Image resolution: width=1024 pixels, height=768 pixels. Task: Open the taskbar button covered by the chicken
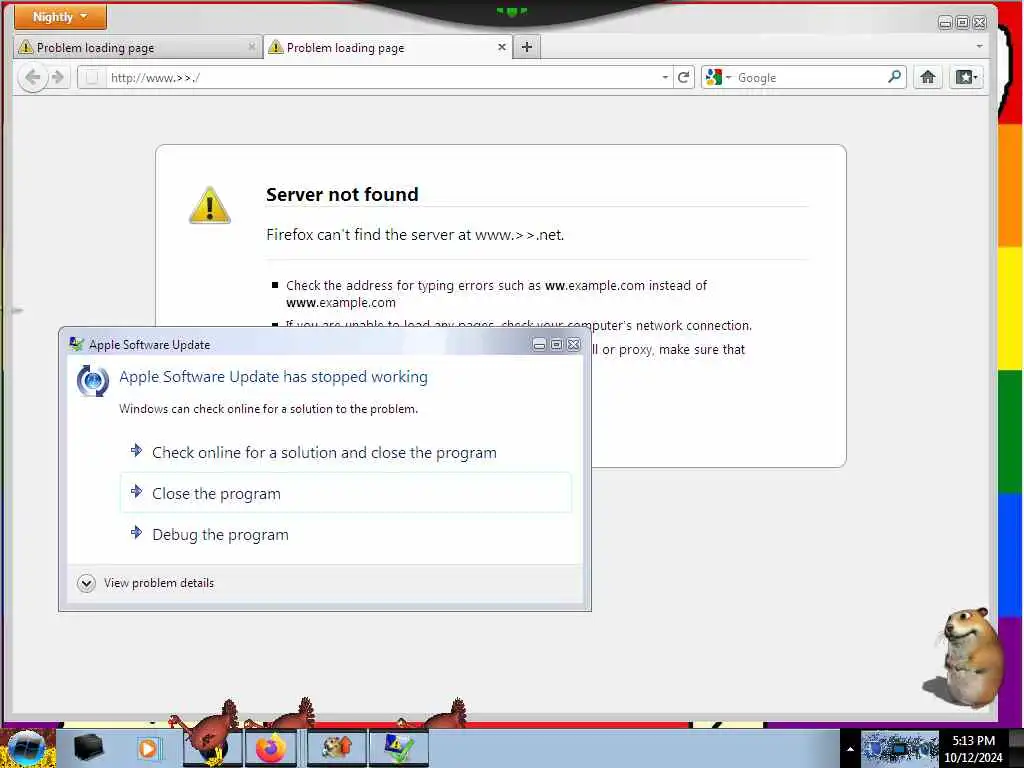212,748
